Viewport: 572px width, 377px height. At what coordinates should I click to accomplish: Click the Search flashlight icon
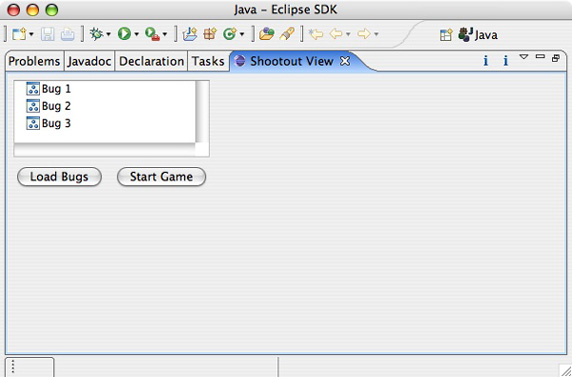pyautogui.click(x=287, y=34)
